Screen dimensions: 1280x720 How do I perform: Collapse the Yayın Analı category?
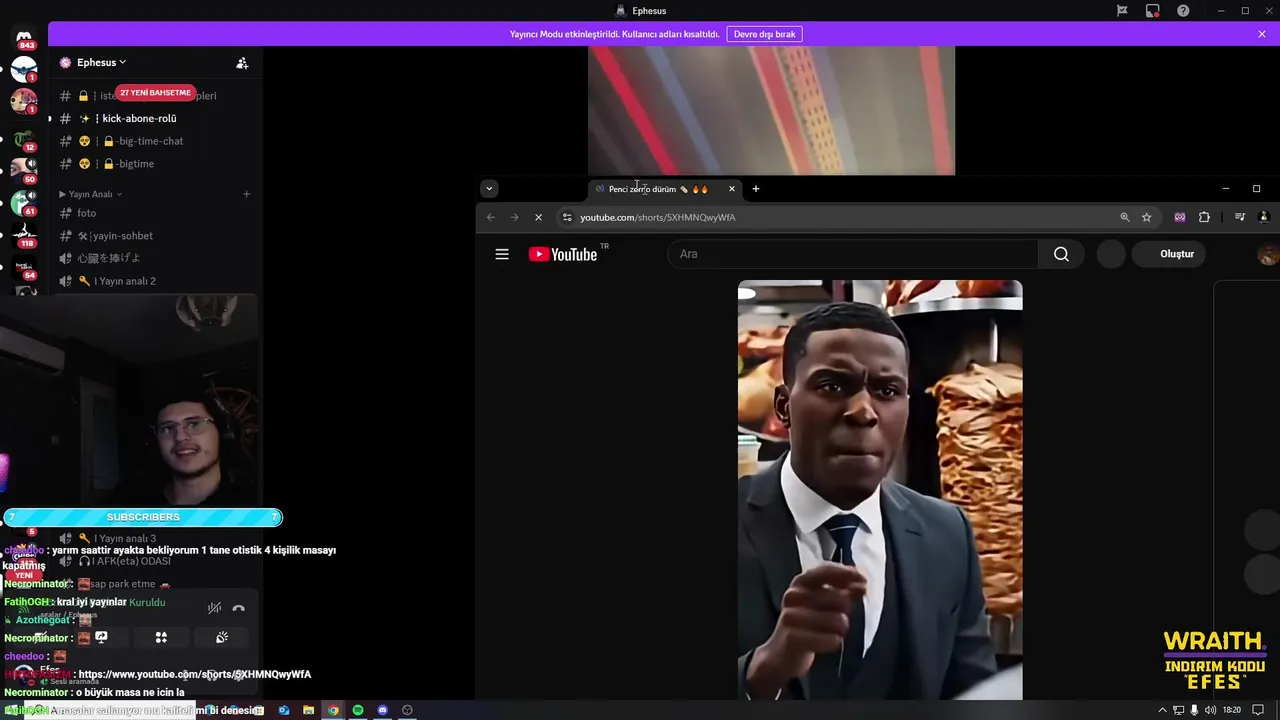pyautogui.click(x=90, y=194)
